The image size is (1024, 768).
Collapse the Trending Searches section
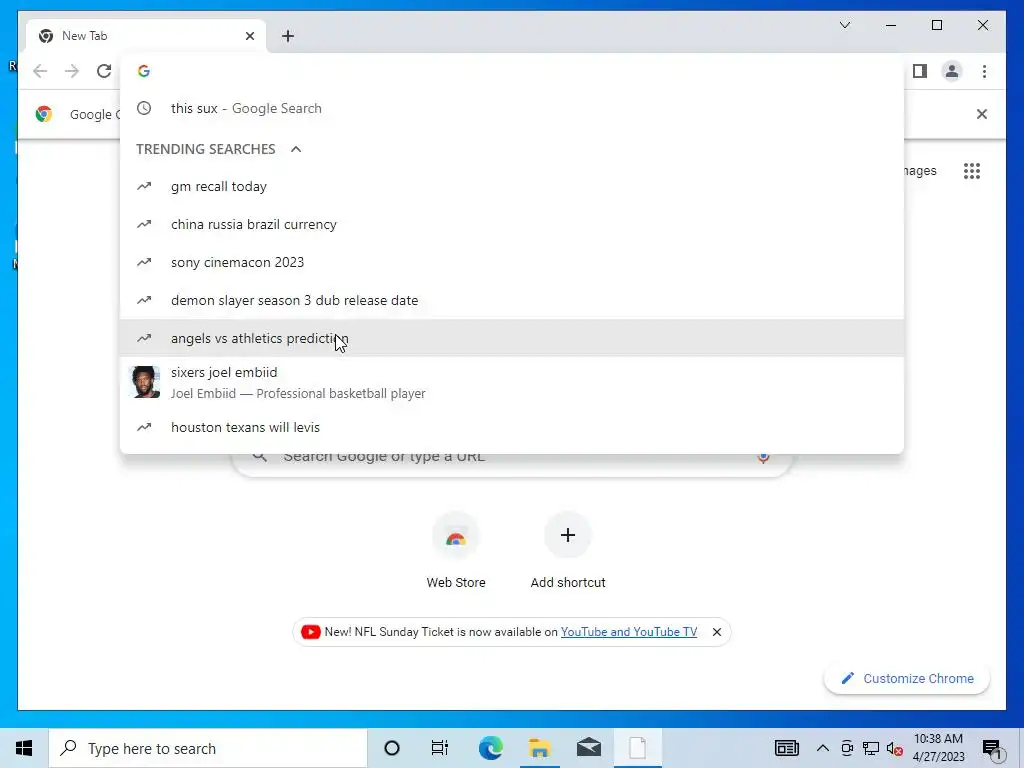pyautogui.click(x=296, y=149)
